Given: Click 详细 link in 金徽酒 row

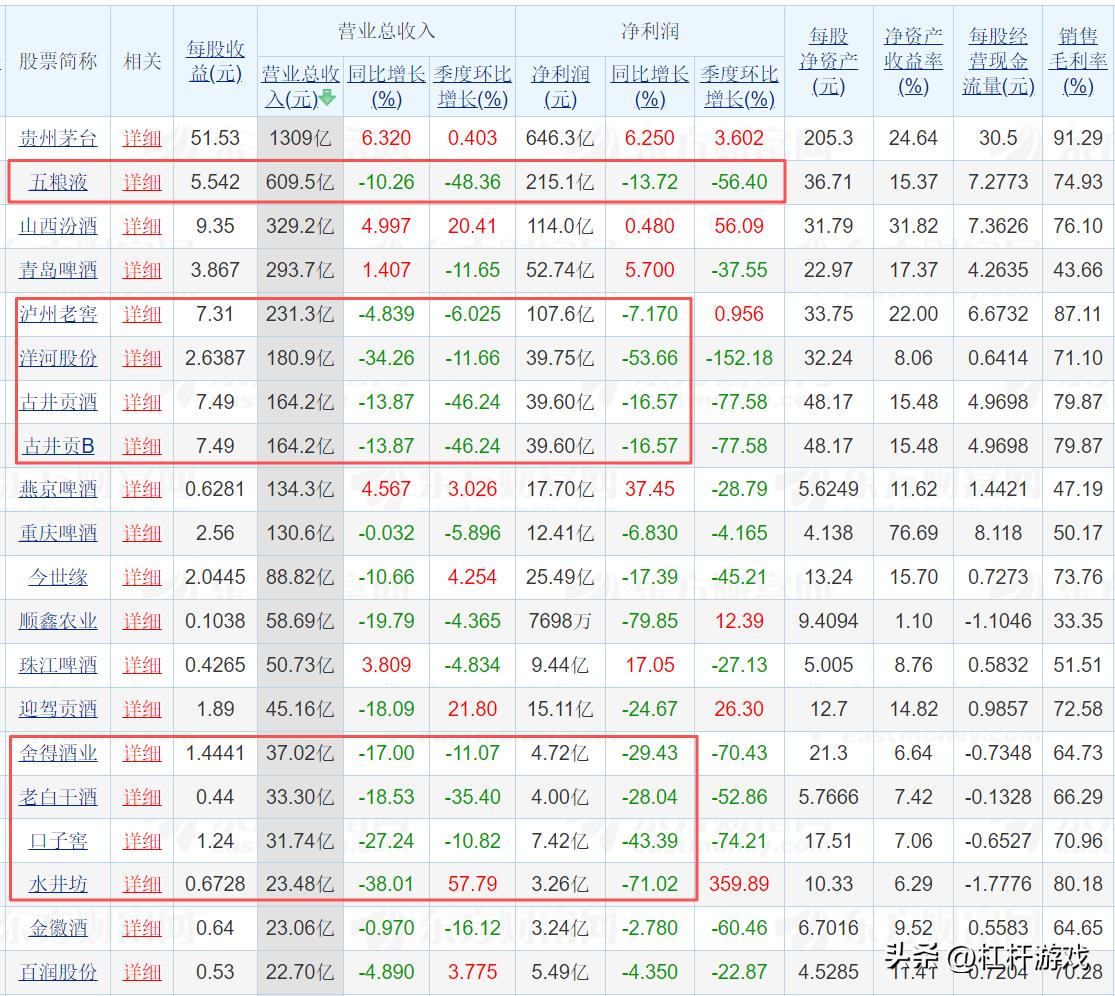Looking at the screenshot, I should coord(142,928).
